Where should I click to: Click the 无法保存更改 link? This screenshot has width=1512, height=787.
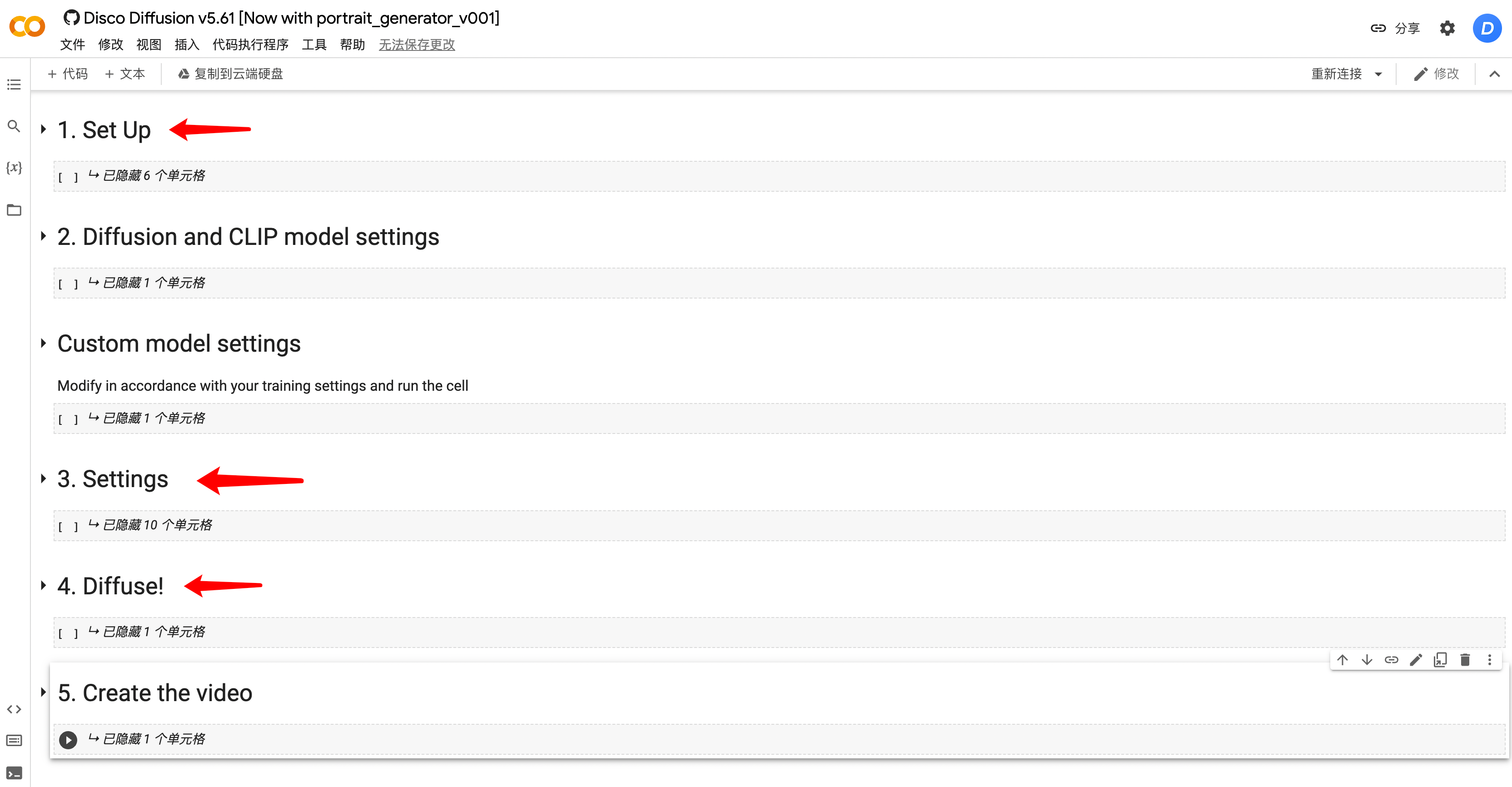tap(417, 45)
